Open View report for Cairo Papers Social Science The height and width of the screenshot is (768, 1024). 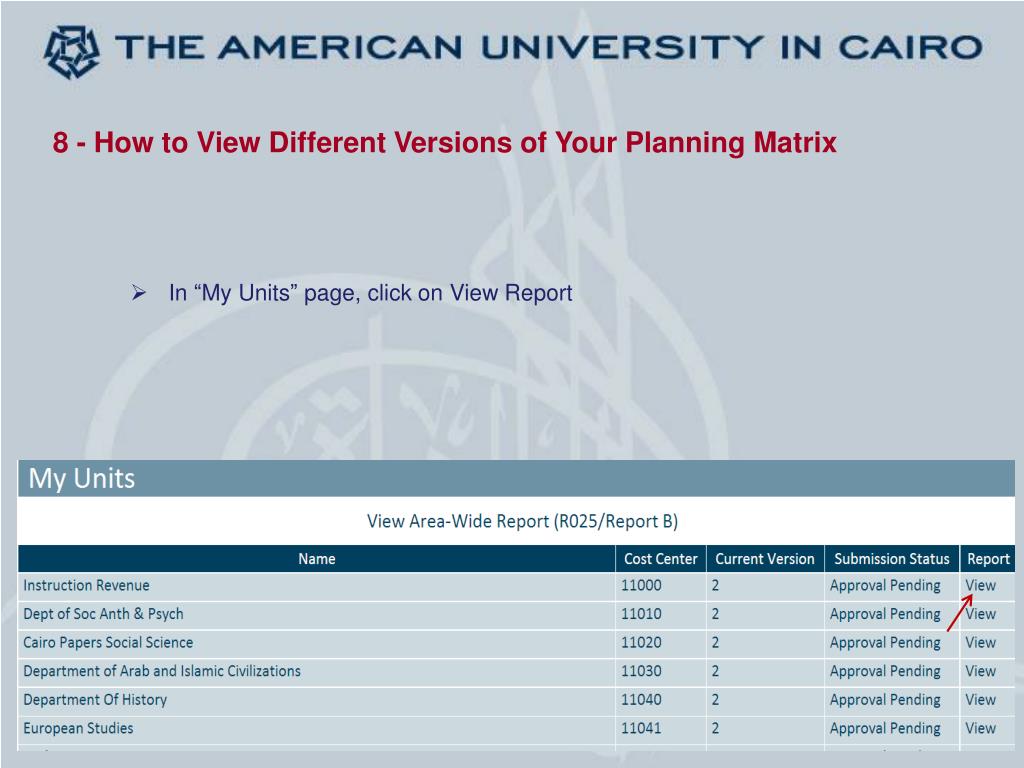[x=980, y=643]
